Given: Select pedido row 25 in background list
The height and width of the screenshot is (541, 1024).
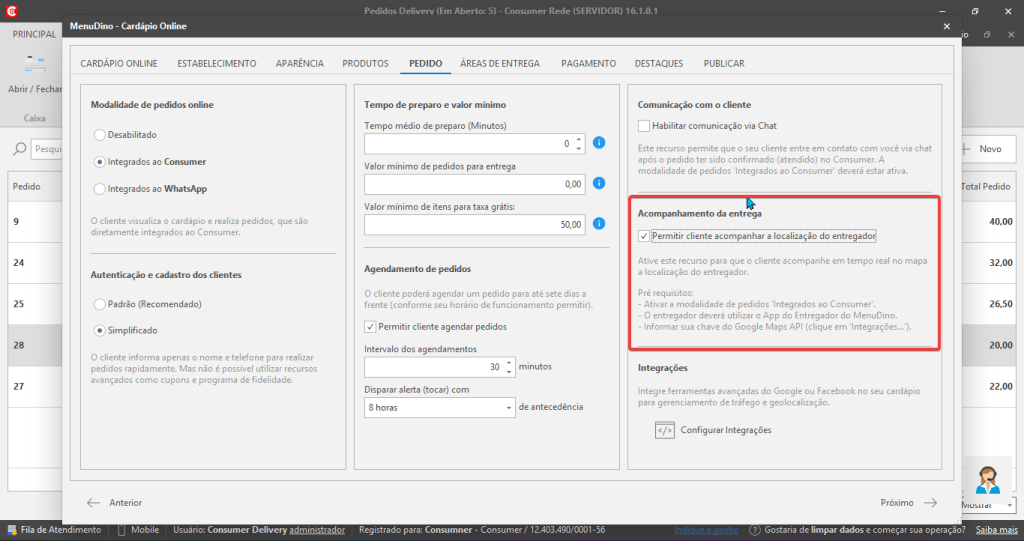Looking at the screenshot, I should (x=35, y=304).
